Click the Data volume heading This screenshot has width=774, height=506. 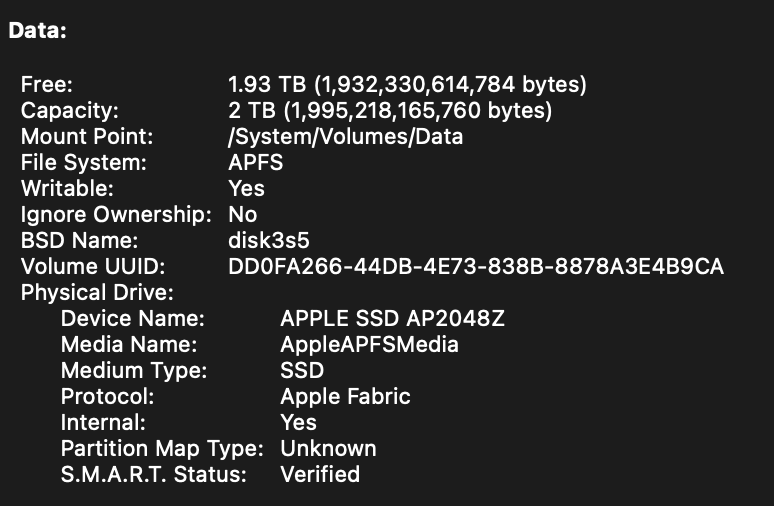point(38,31)
